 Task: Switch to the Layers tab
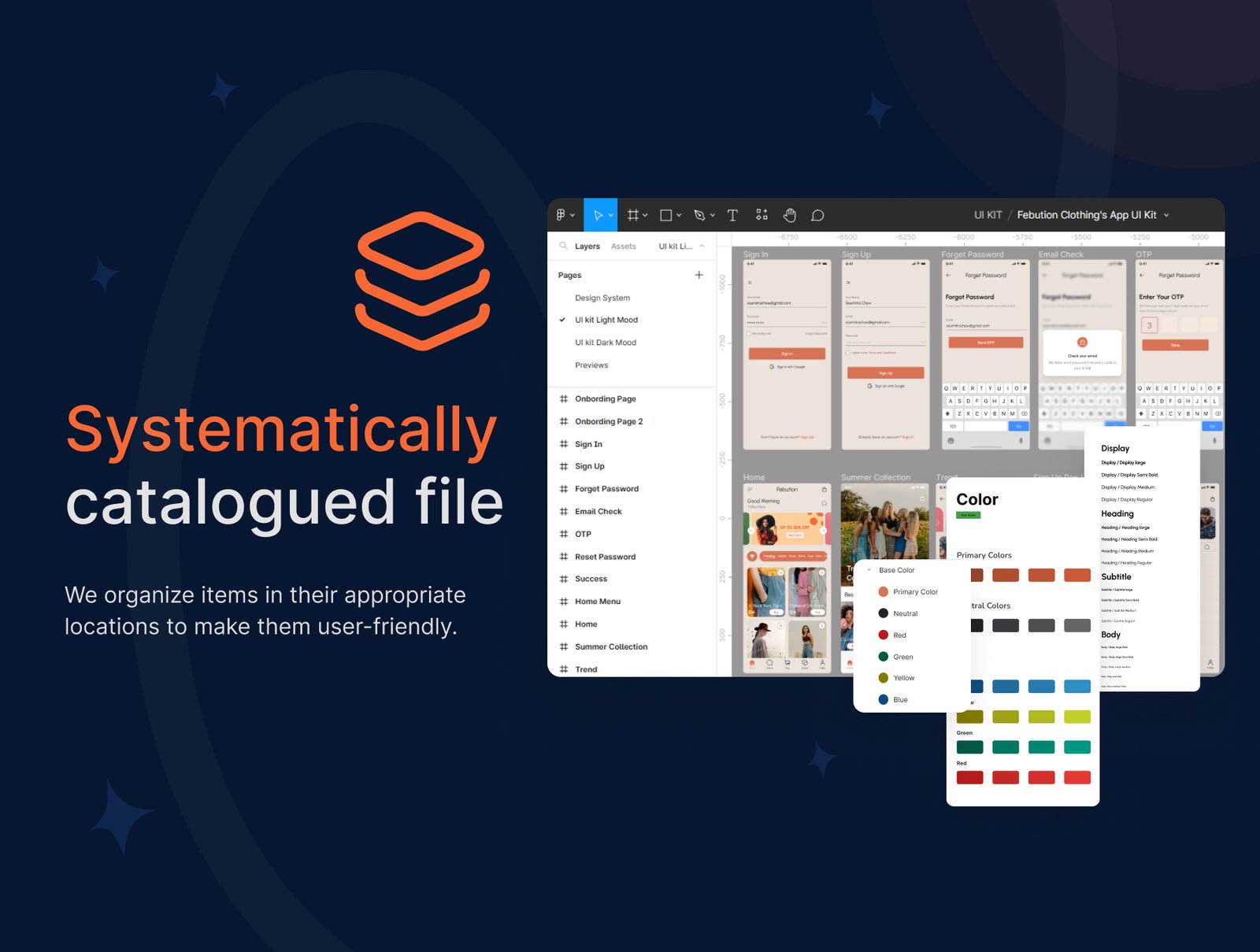[587, 246]
